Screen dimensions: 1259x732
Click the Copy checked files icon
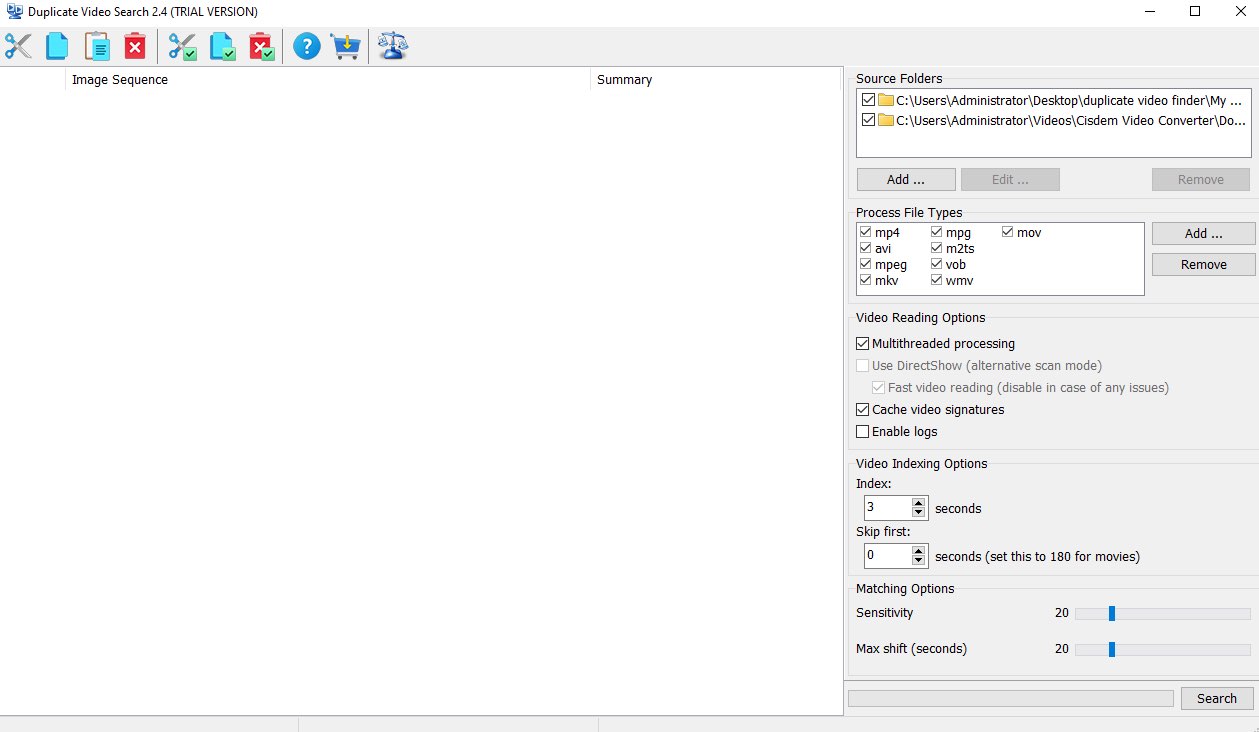tap(222, 45)
